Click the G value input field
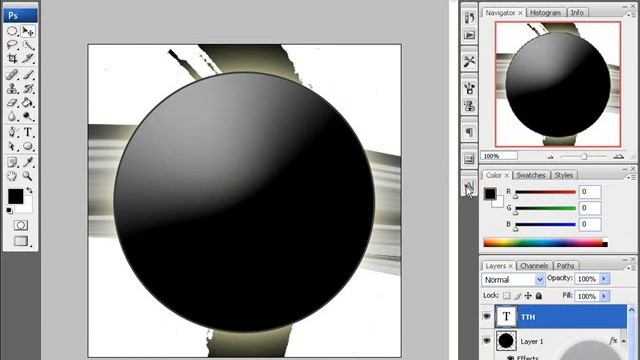Screen dimensions: 640x360 590,208
